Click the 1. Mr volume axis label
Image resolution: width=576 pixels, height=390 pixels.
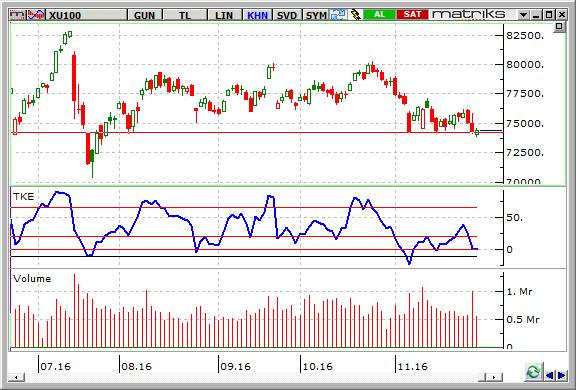point(519,292)
